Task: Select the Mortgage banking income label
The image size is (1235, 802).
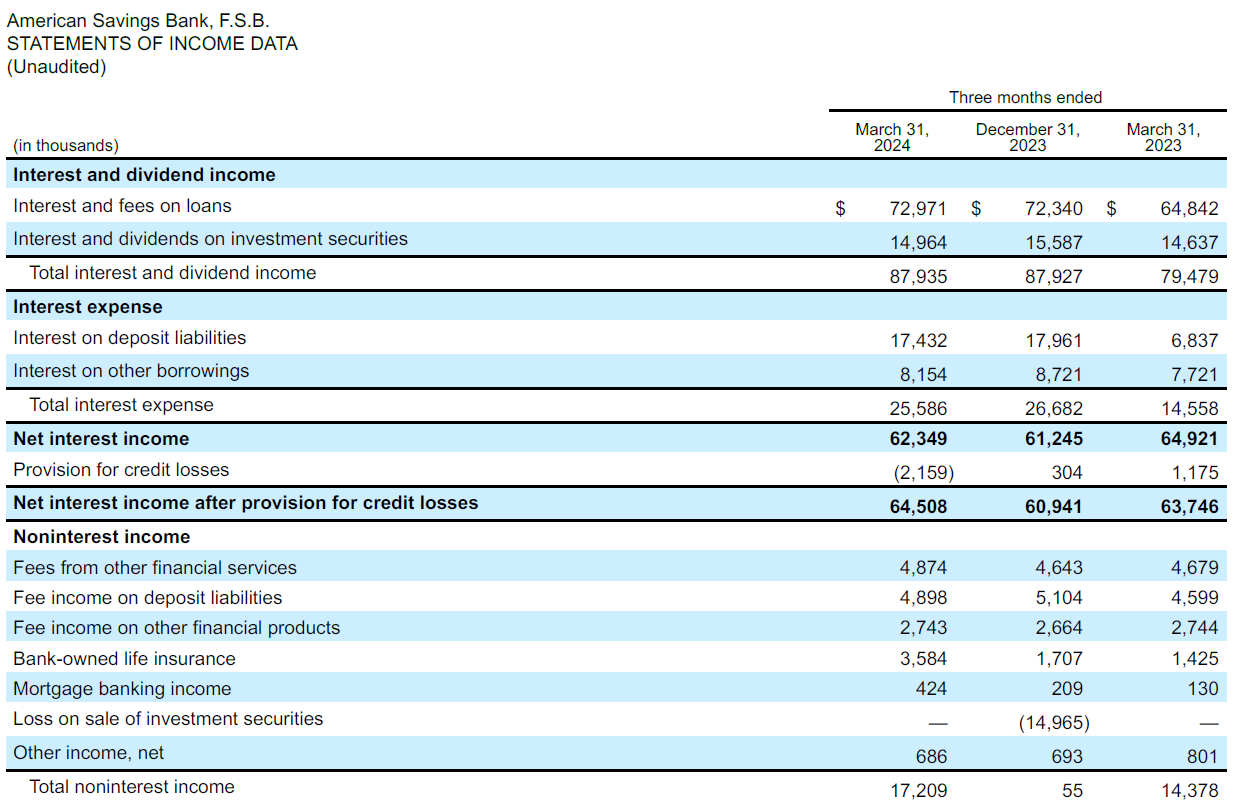Action: [122, 689]
